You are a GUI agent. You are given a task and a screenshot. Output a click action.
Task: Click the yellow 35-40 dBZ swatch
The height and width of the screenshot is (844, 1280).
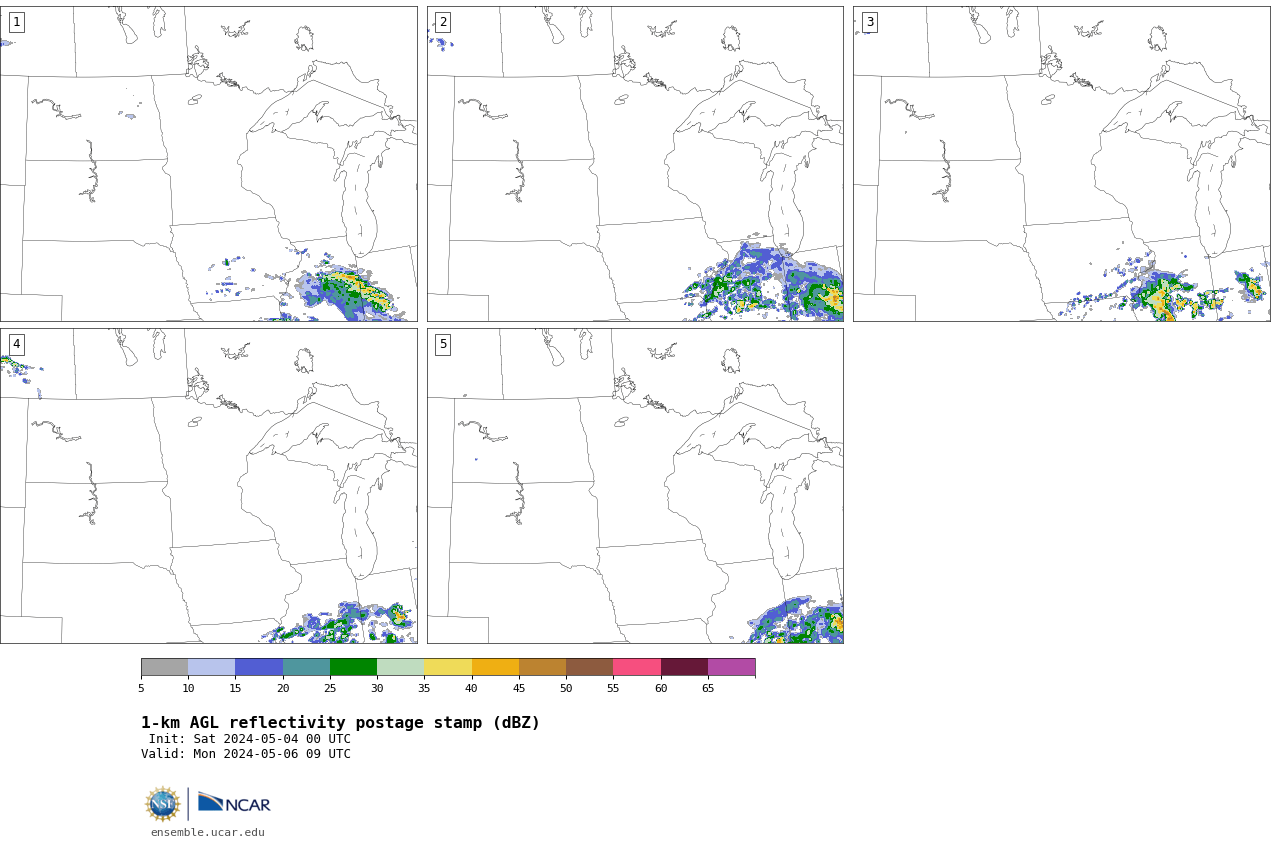click(448, 667)
